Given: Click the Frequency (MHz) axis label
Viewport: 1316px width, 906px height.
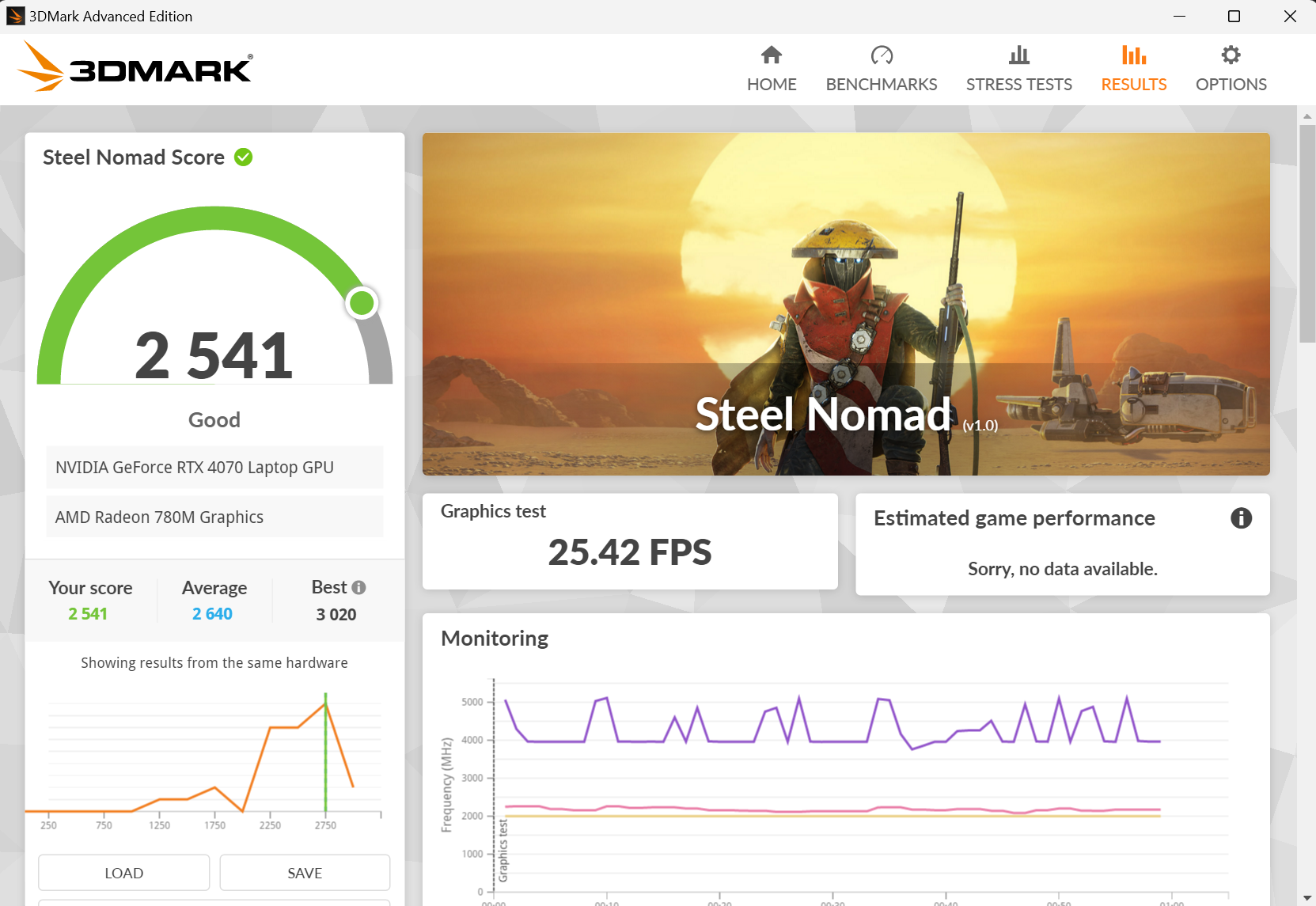Looking at the screenshot, I should tap(447, 785).
